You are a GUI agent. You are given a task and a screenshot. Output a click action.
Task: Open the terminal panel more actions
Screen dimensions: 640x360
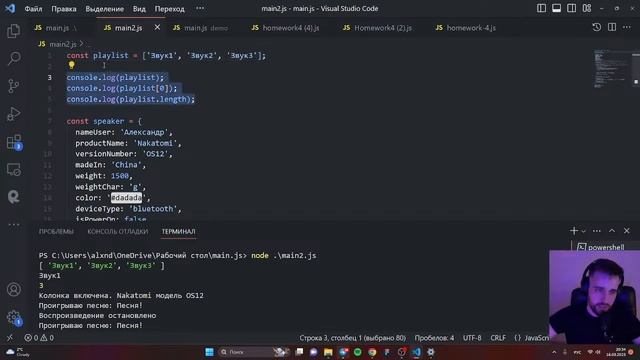[x=597, y=231]
